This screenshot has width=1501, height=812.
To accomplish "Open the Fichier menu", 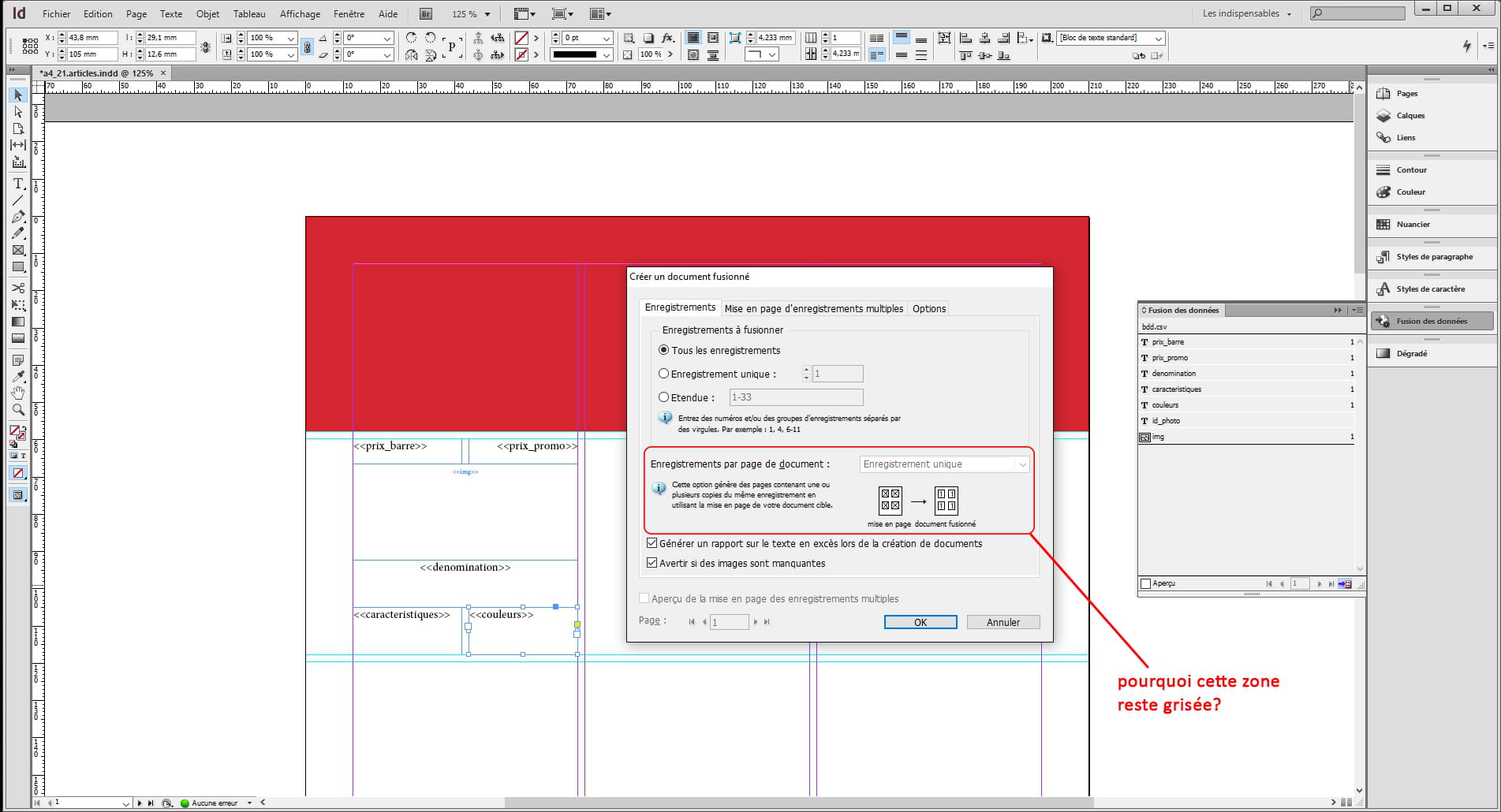I will tap(57, 13).
